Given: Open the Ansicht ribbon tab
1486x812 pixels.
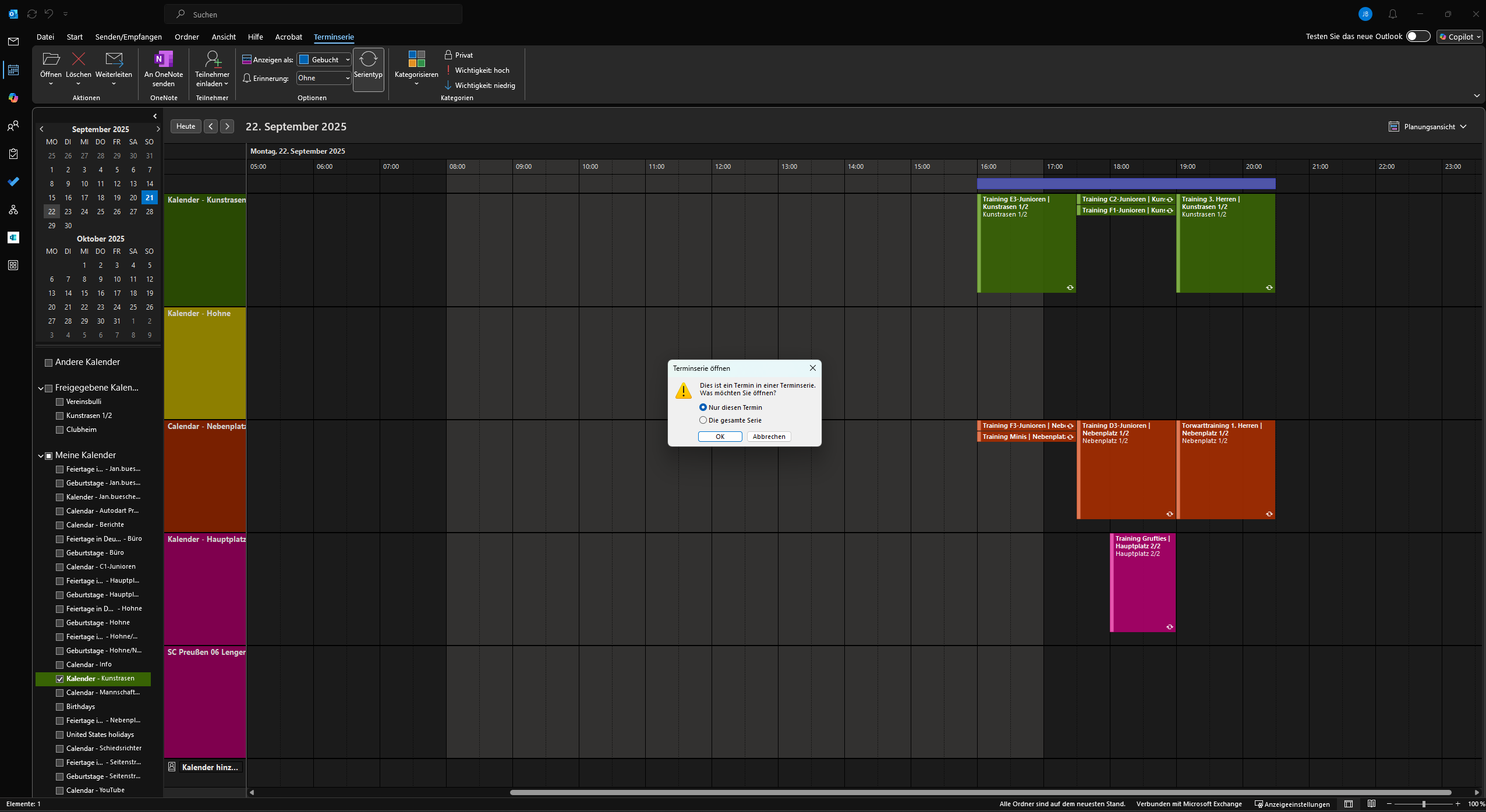Looking at the screenshot, I should click(224, 37).
